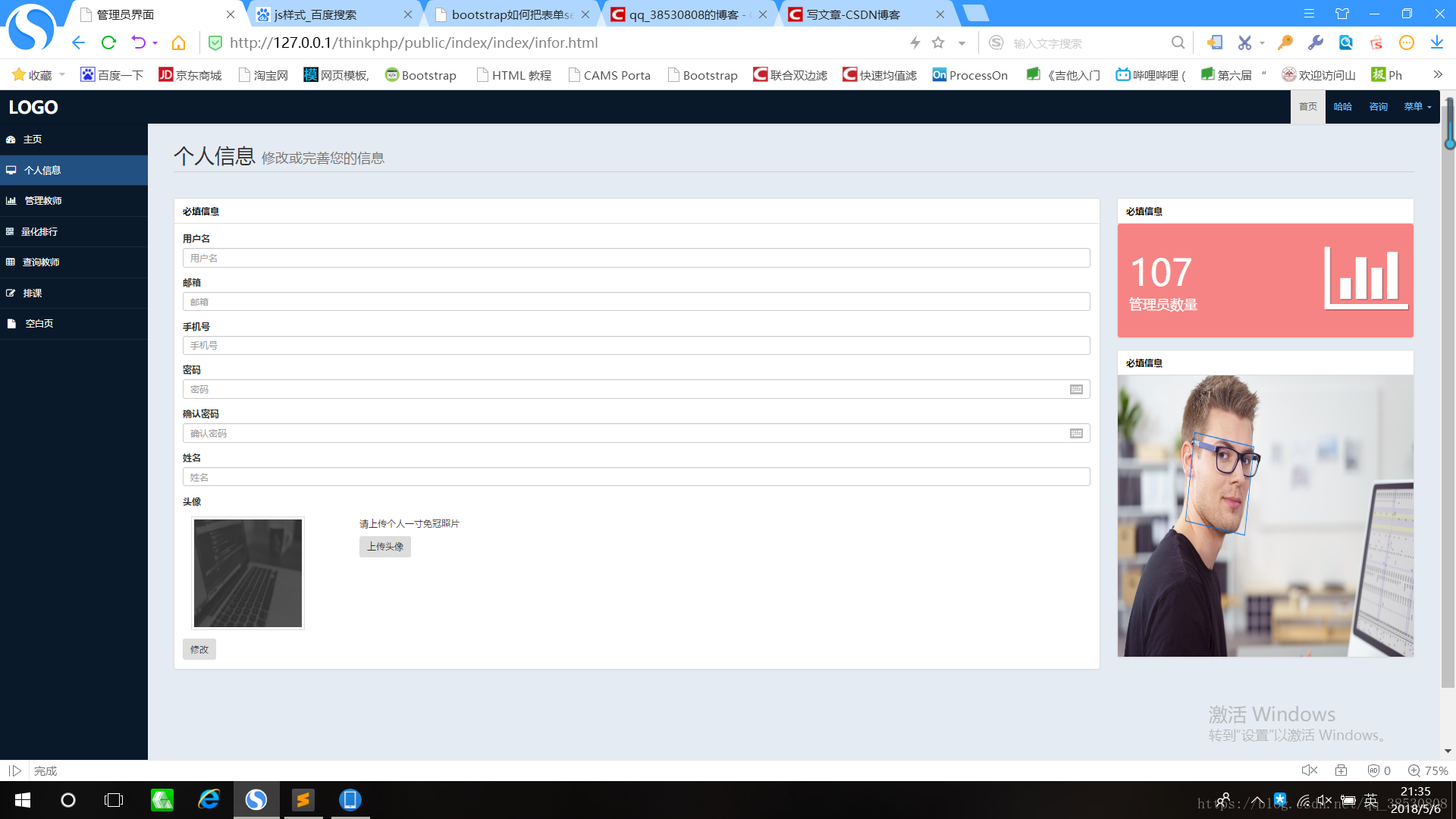
Task: Click the download arrow icon in toolbar
Action: click(1436, 43)
